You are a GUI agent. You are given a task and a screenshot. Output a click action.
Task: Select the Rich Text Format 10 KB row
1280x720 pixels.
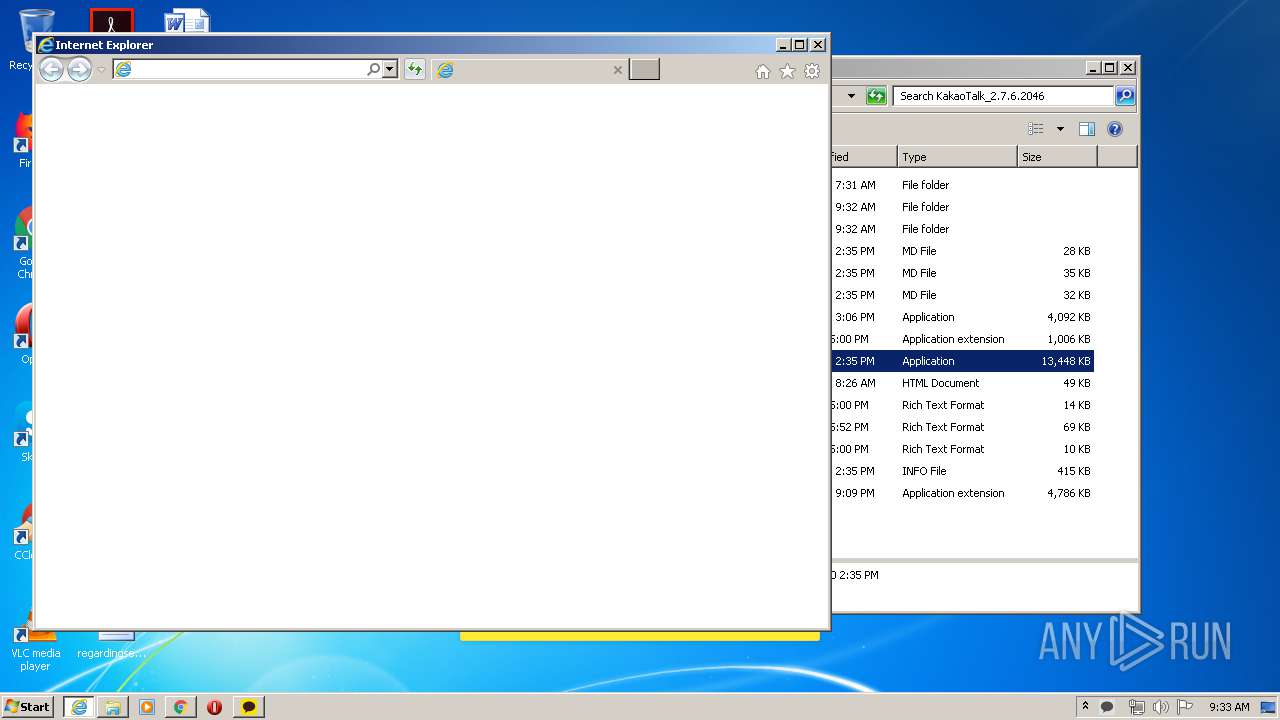[x=963, y=449]
